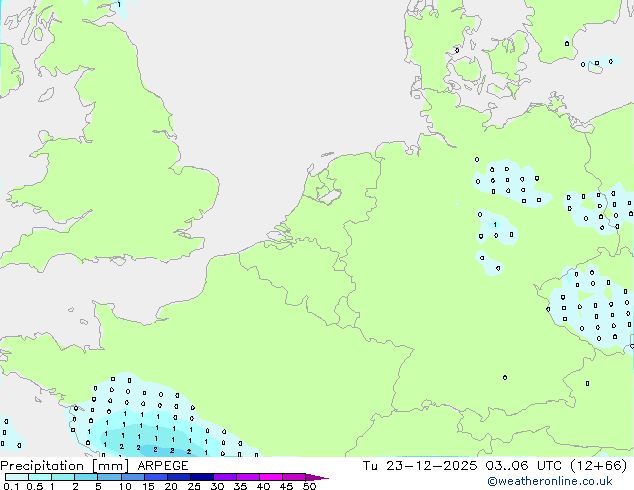Select the 30–35 mm violet legend swatch

[x=224, y=477]
